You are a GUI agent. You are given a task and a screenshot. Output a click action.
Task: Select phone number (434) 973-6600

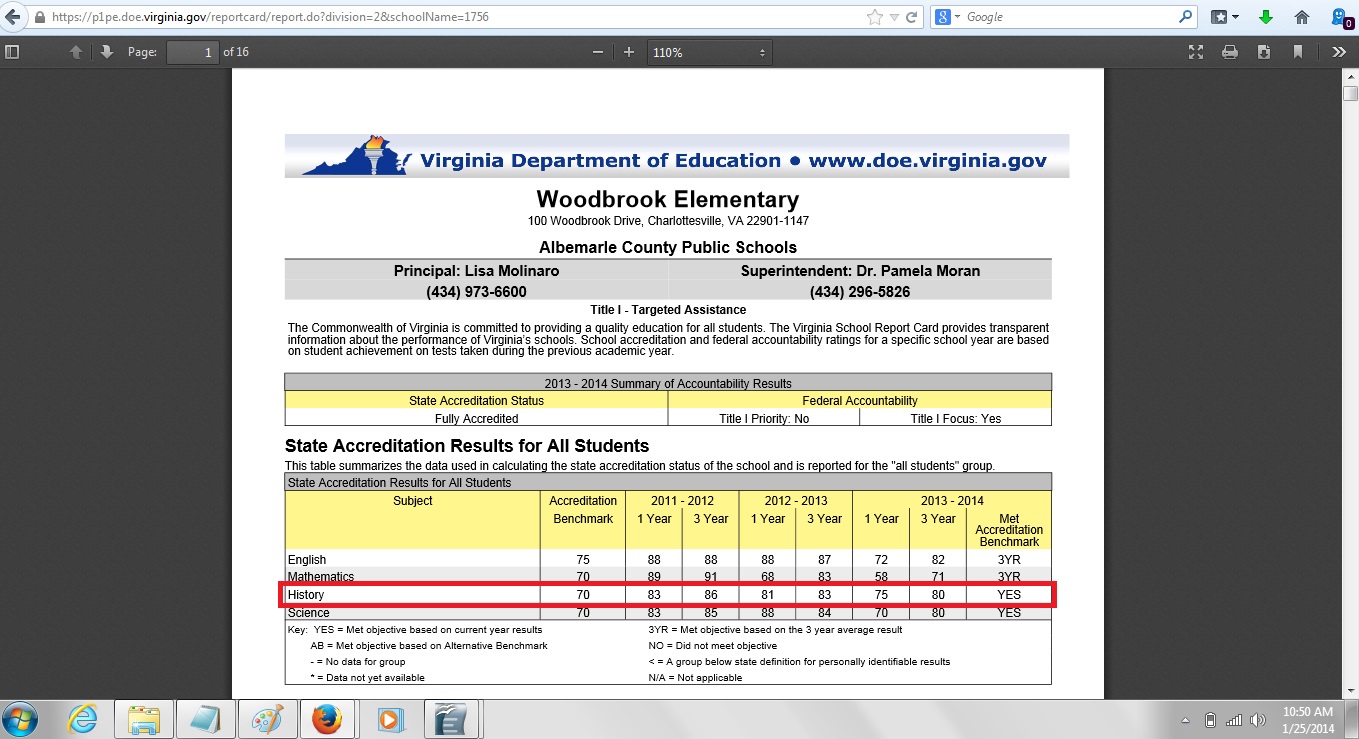476,292
